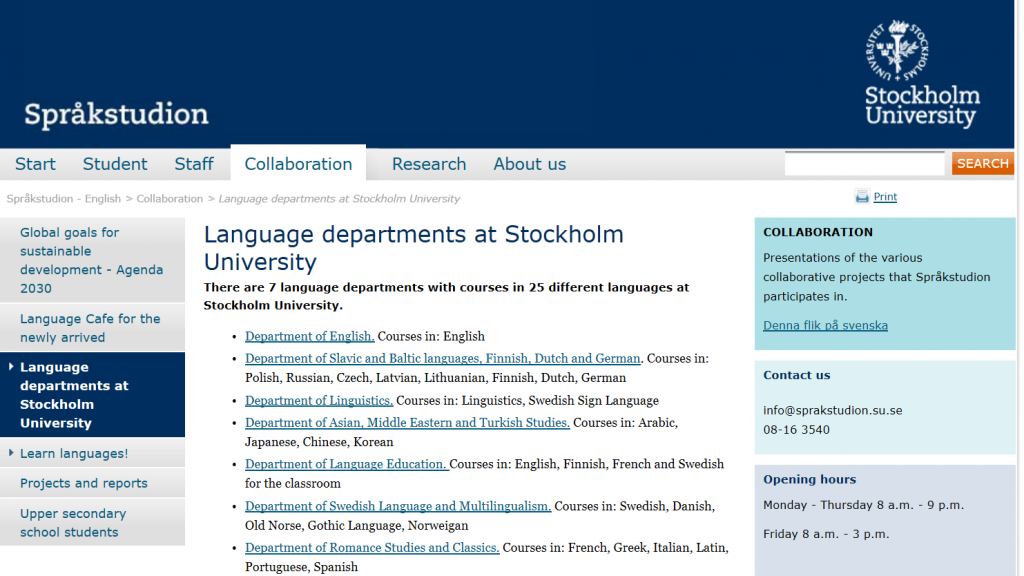Open the Start tab
This screenshot has width=1024, height=576.
tap(35, 164)
